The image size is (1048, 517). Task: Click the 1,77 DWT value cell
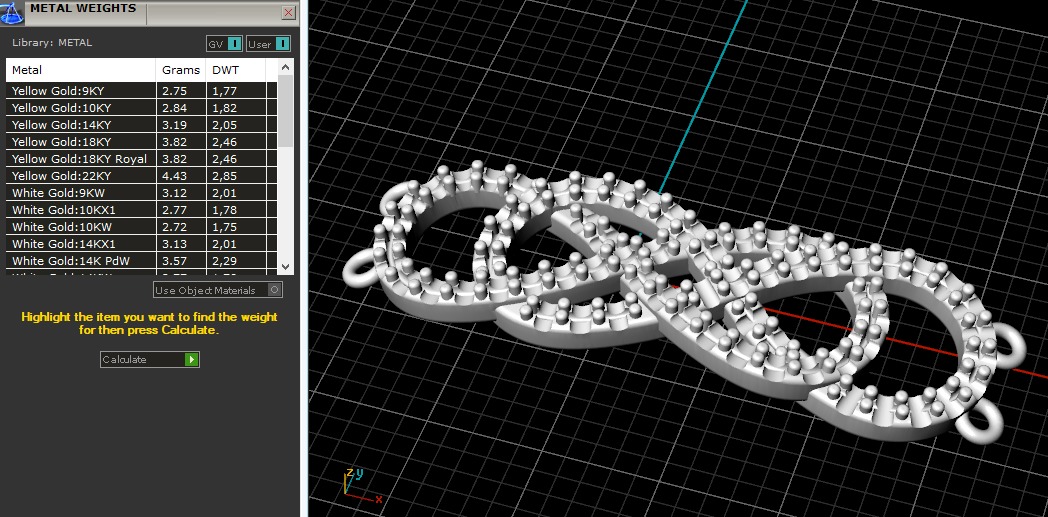point(236,91)
